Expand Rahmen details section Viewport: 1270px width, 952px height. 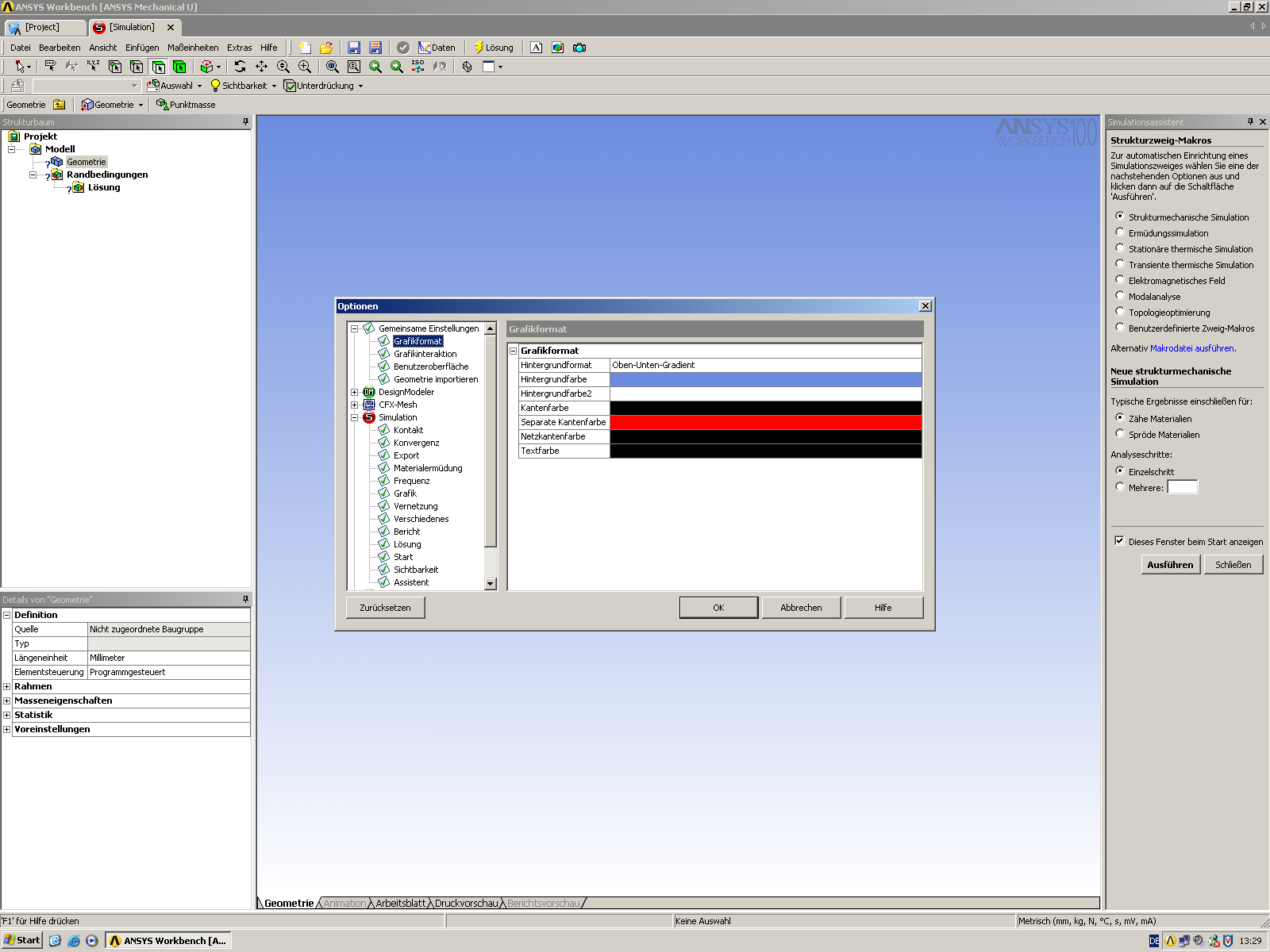point(7,686)
